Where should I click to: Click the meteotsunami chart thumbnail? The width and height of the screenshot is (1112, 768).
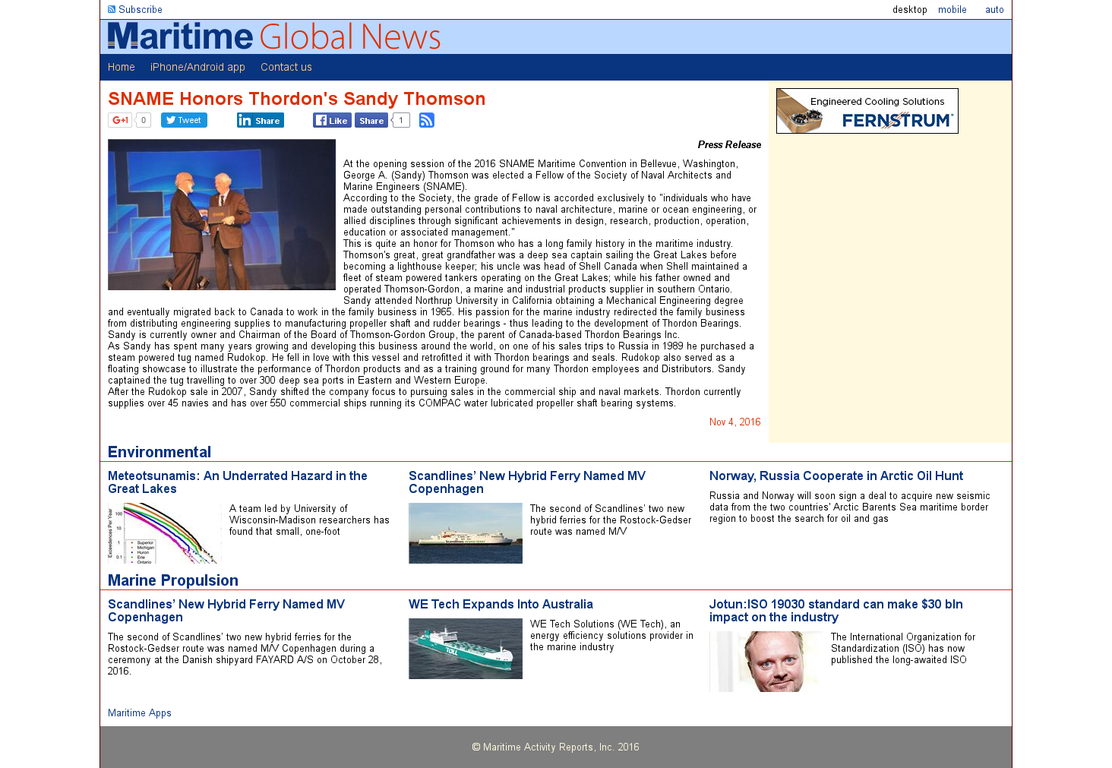165,533
